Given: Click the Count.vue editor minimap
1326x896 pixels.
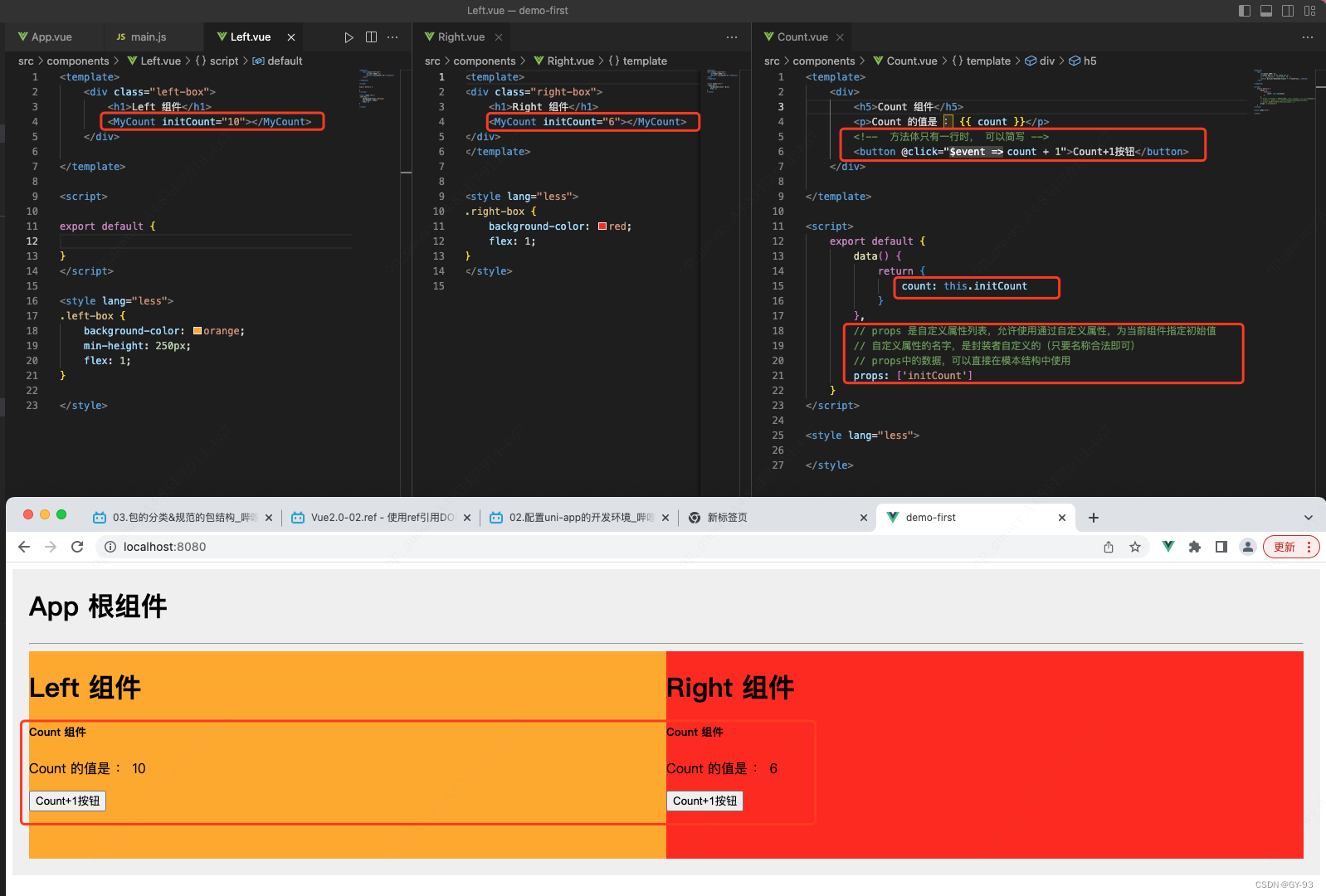Looking at the screenshot, I should [1283, 91].
